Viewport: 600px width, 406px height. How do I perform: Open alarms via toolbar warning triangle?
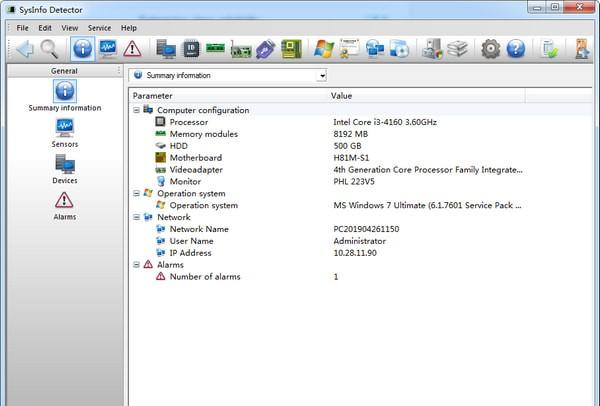[132, 49]
